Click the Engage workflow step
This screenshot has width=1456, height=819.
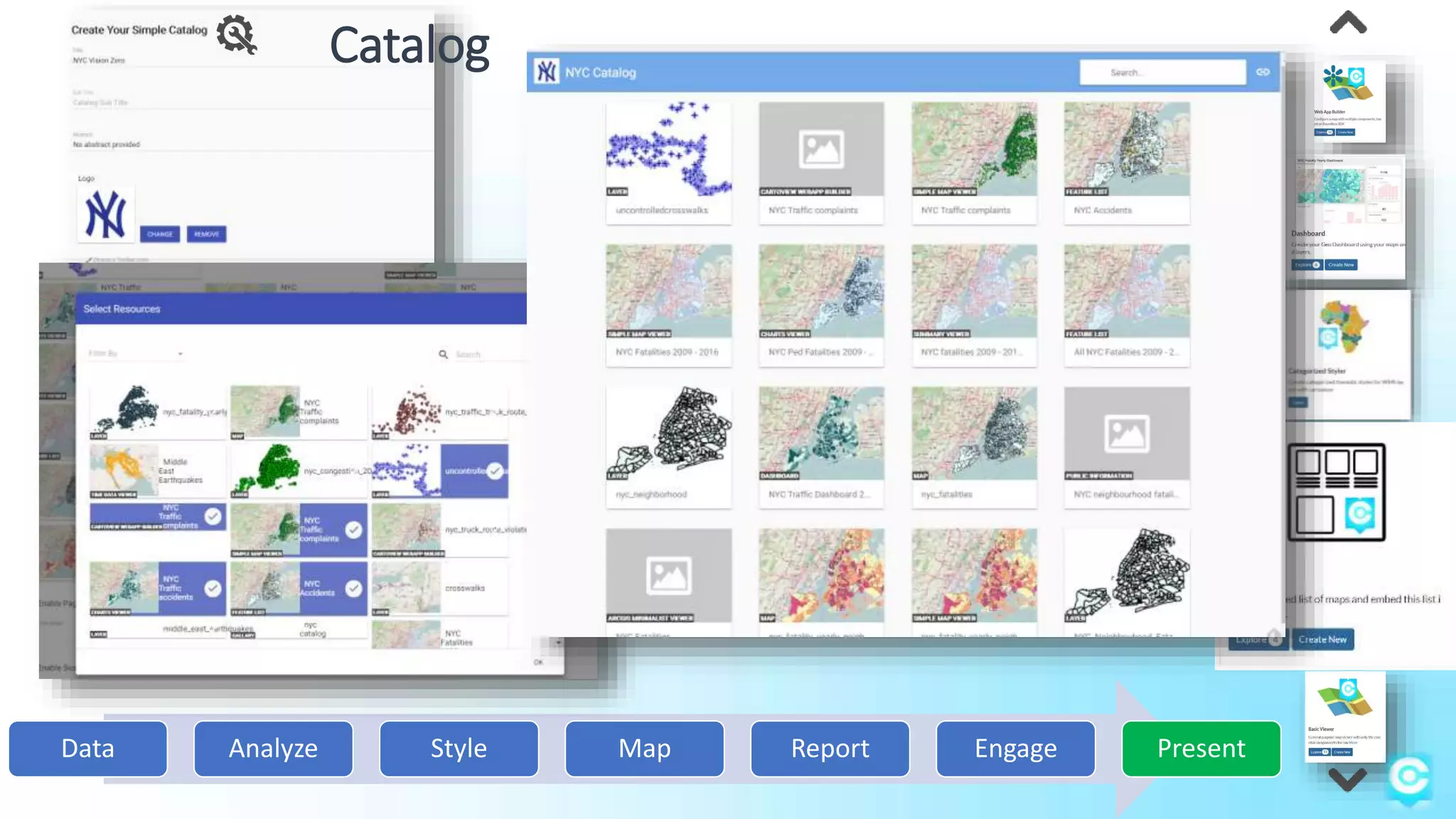[x=1016, y=749]
